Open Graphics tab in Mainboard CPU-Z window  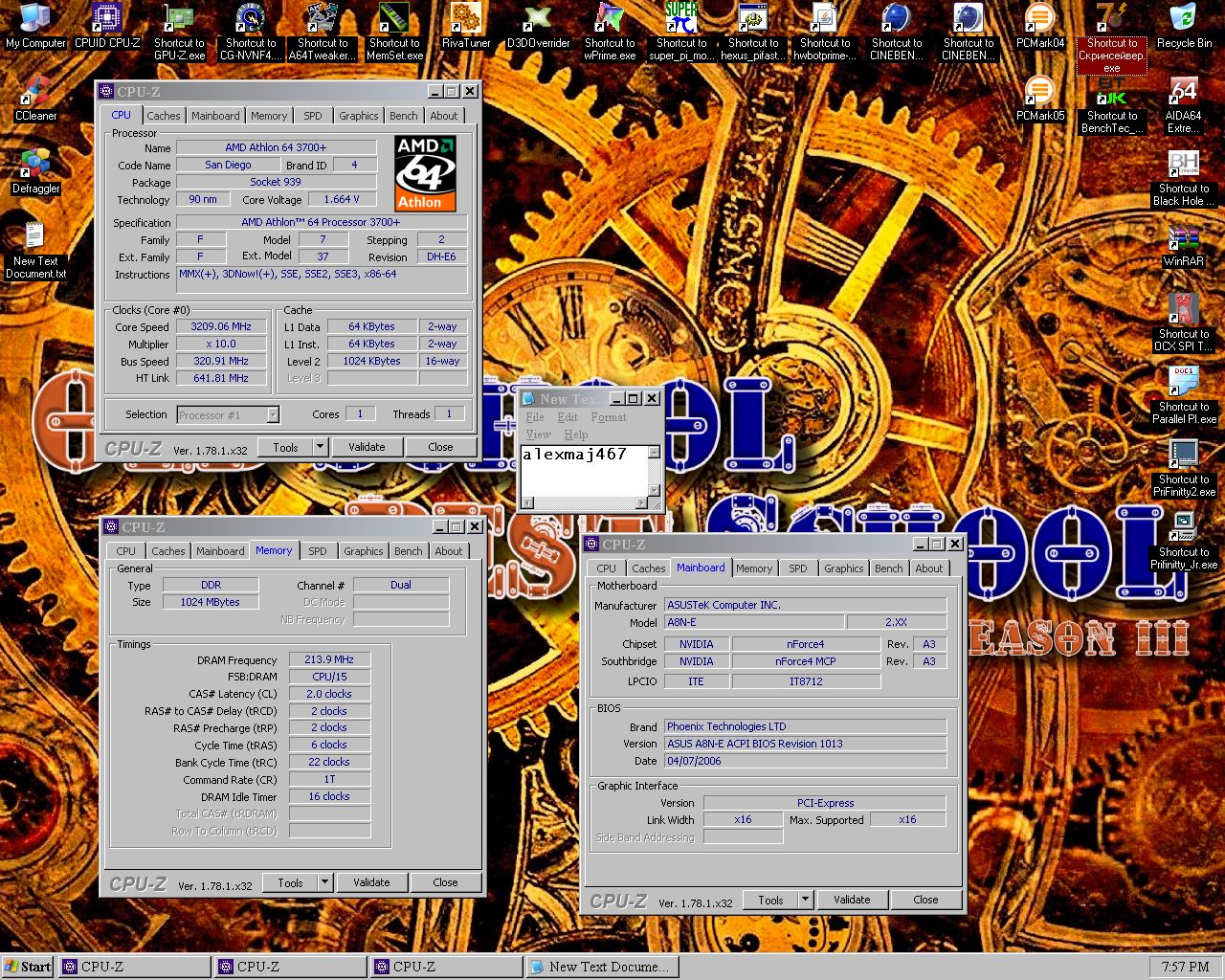[844, 568]
